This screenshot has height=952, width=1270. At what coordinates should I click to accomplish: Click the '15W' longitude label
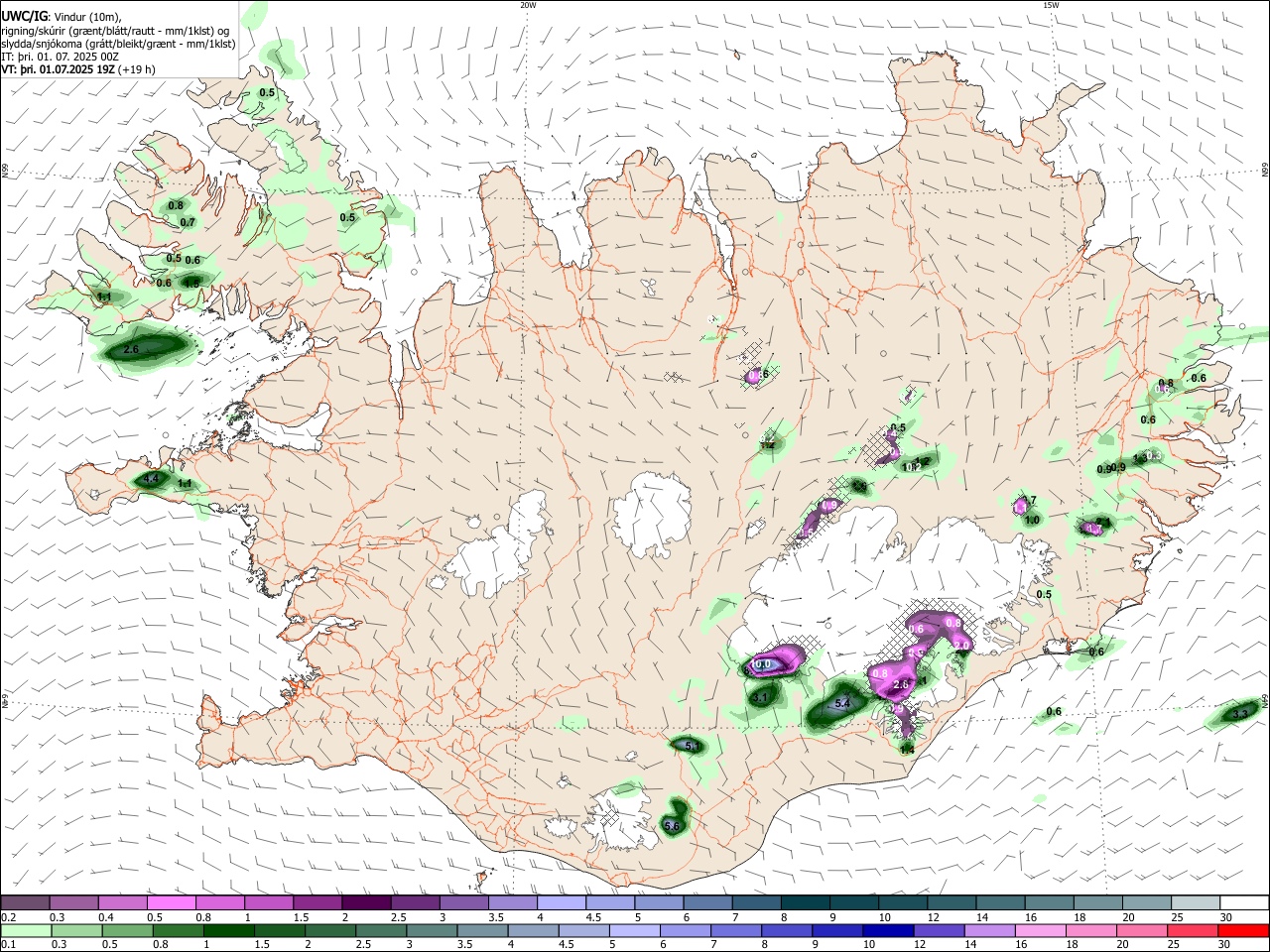pyautogui.click(x=1051, y=5)
